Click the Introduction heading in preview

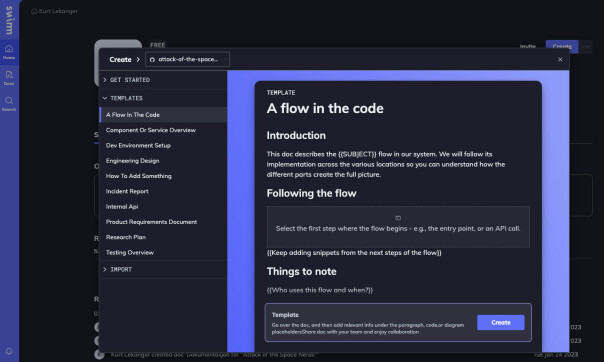(296, 136)
